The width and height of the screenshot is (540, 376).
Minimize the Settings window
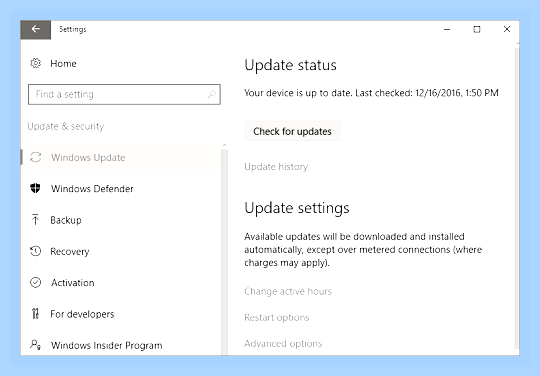point(447,30)
